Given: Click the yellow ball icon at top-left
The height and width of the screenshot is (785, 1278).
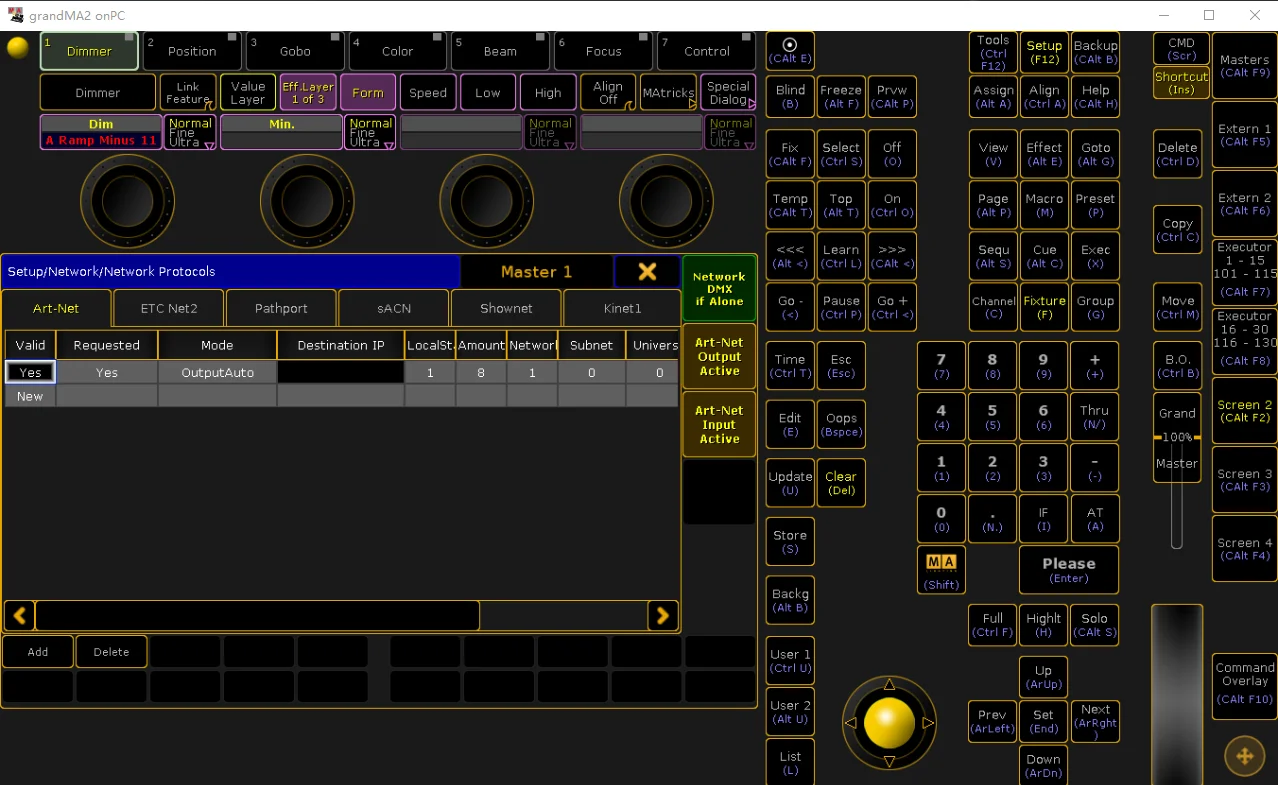Looking at the screenshot, I should point(17,47).
